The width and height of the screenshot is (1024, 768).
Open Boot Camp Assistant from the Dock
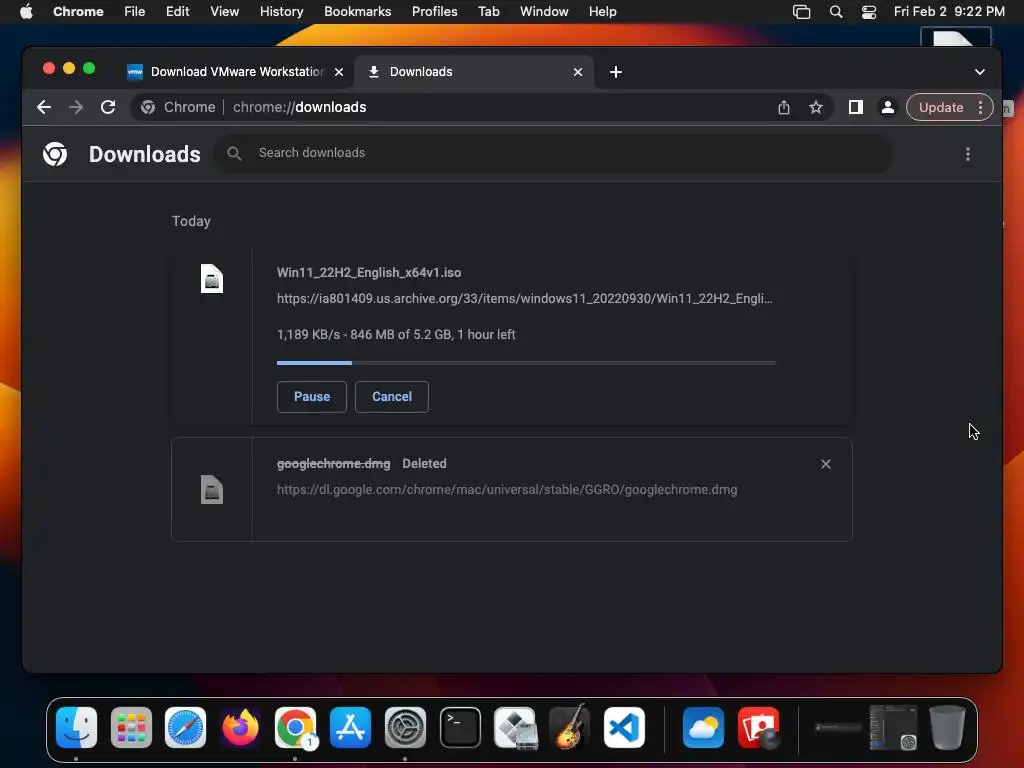coord(515,728)
